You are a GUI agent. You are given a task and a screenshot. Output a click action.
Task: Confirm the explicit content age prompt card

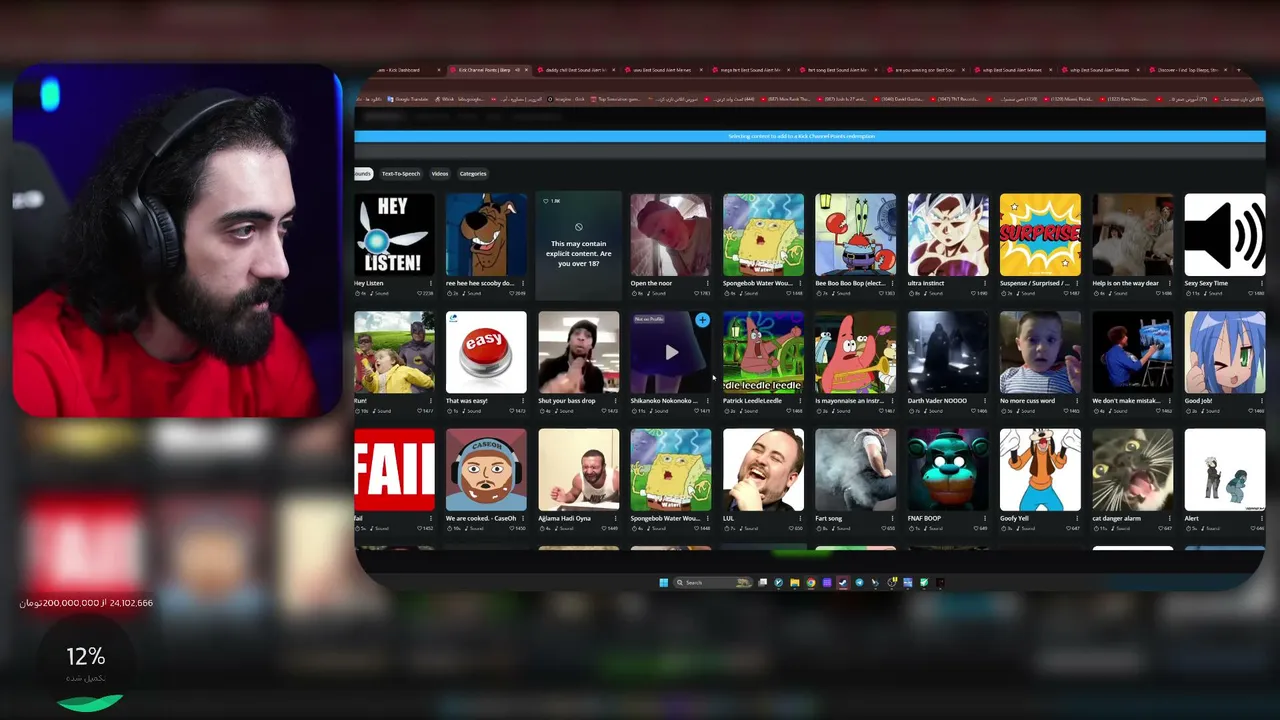[x=578, y=246]
